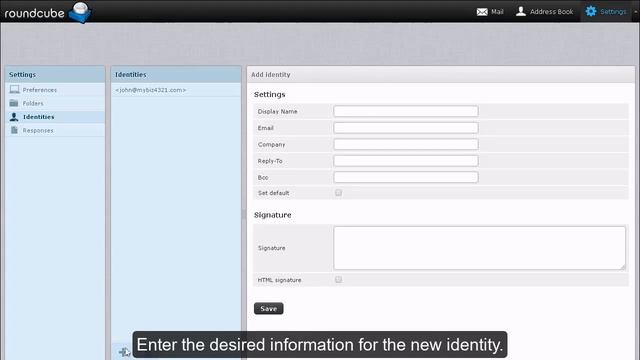The width and height of the screenshot is (640, 360).
Task: Go to the Mail section
Action: click(490, 12)
